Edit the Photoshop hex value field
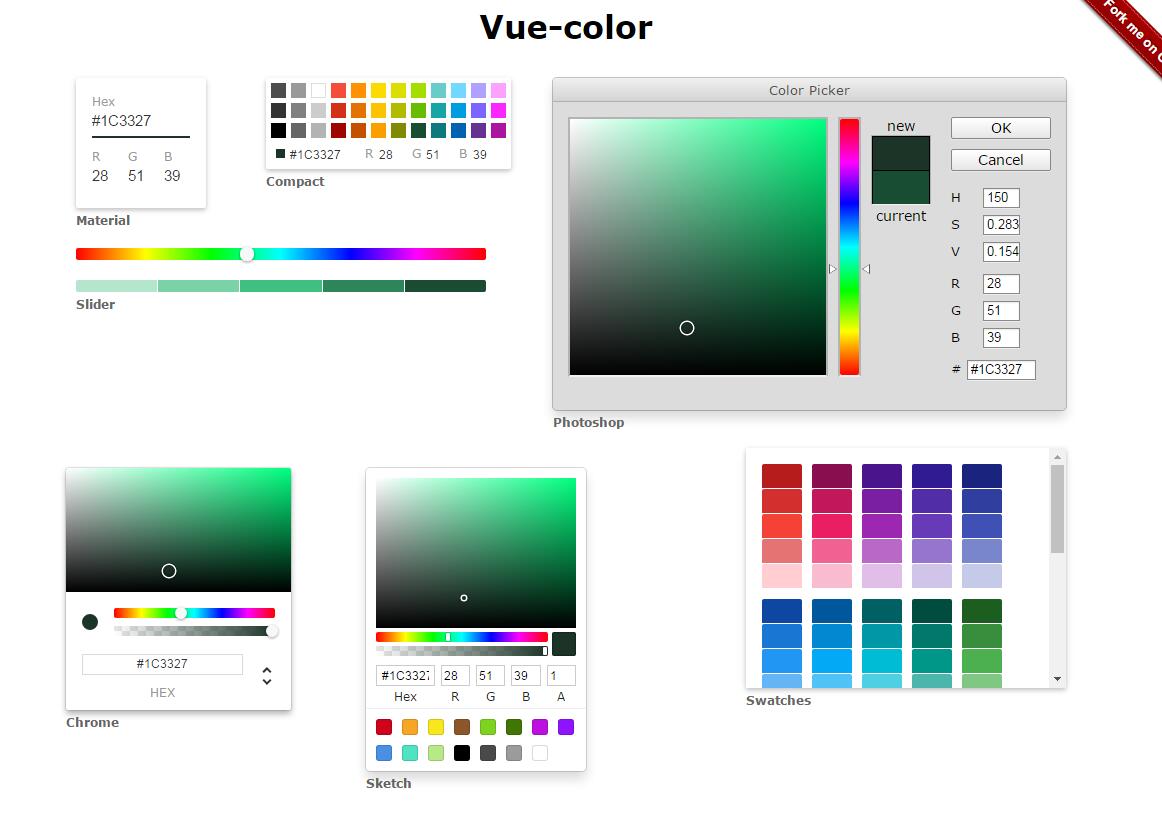This screenshot has height=816, width=1162. [1000, 369]
